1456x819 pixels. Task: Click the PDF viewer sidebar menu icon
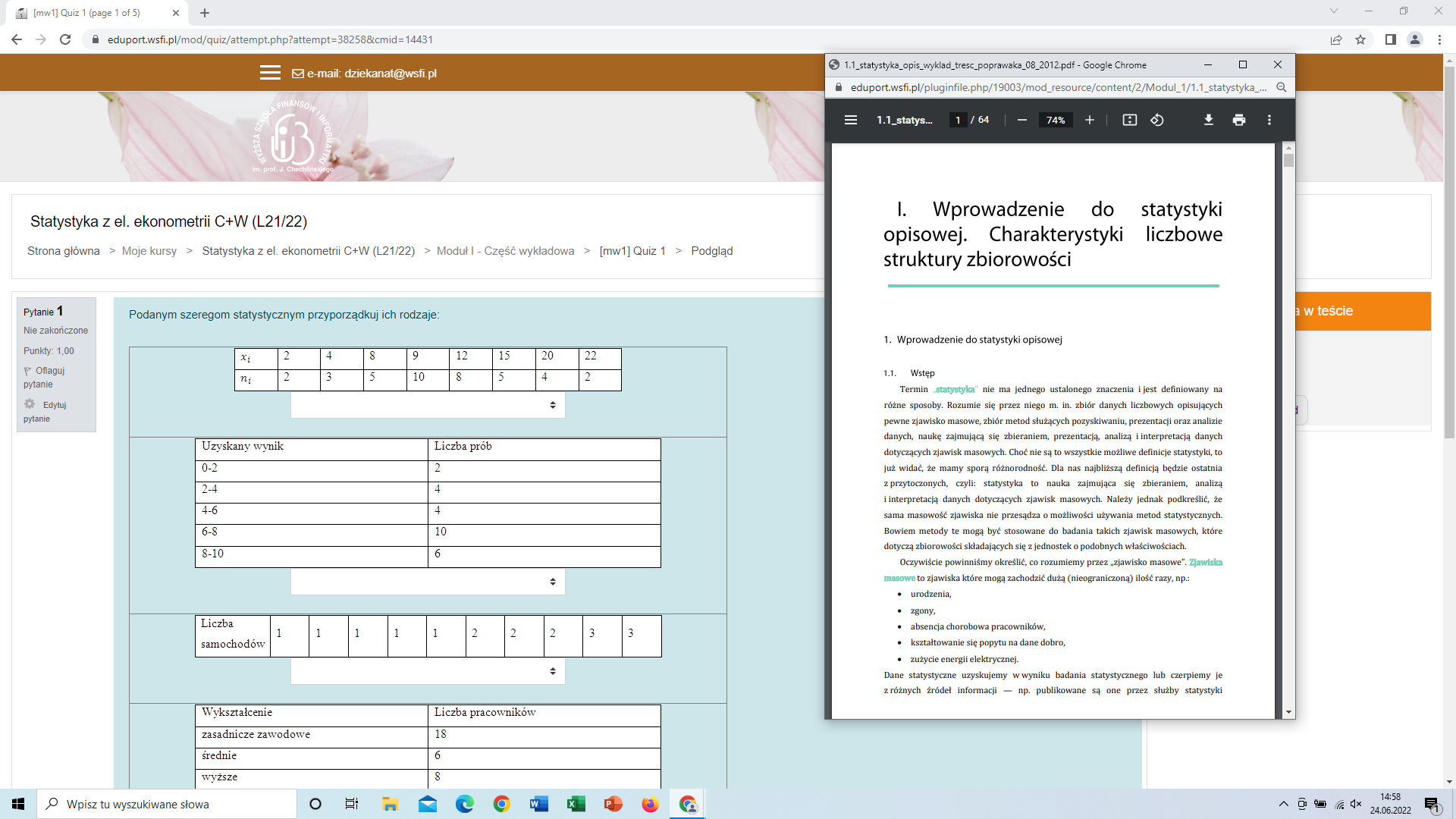851,120
